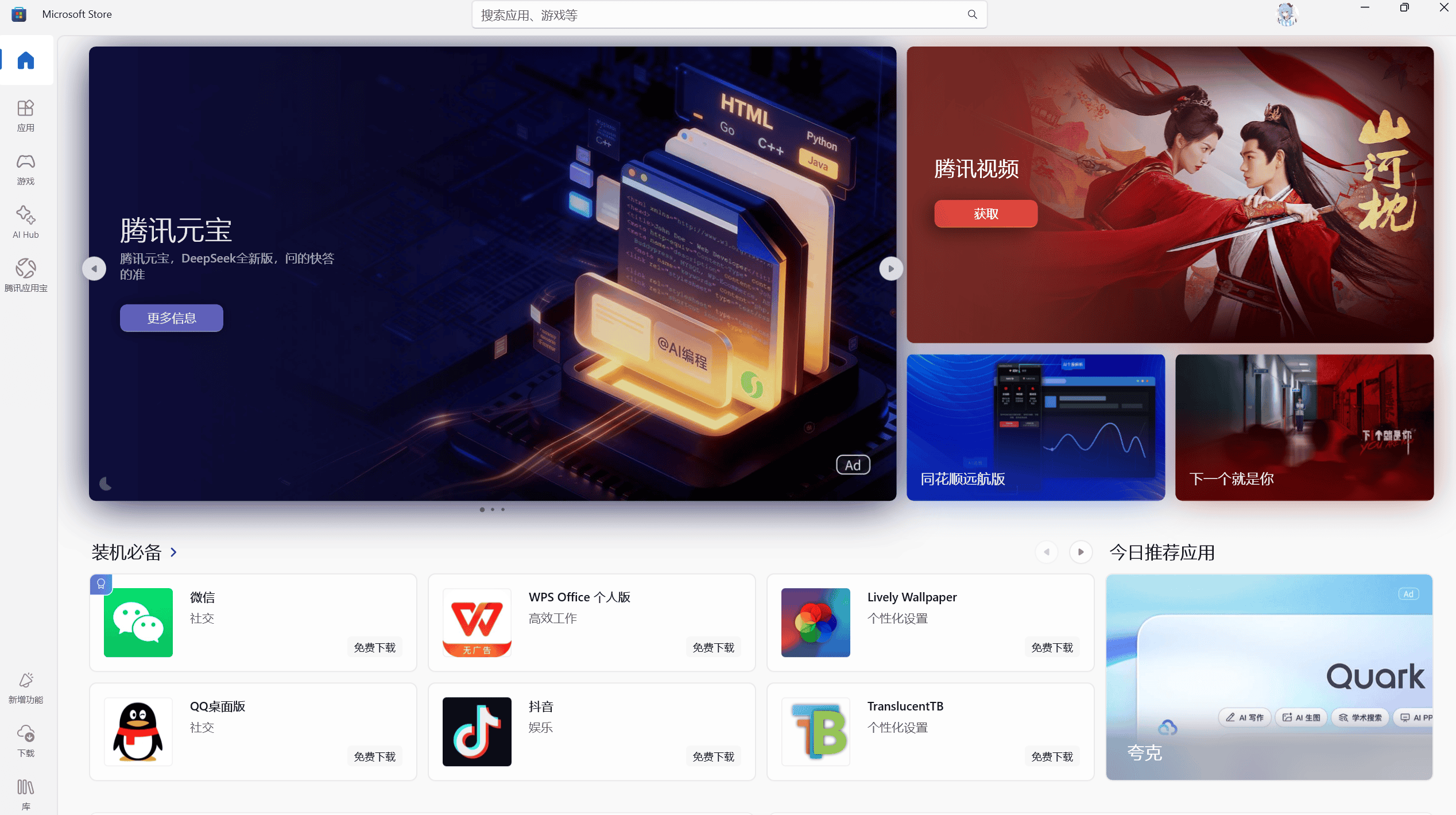Click 更多信息 button on banner
Viewport: 1456px width, 815px height.
click(x=171, y=318)
